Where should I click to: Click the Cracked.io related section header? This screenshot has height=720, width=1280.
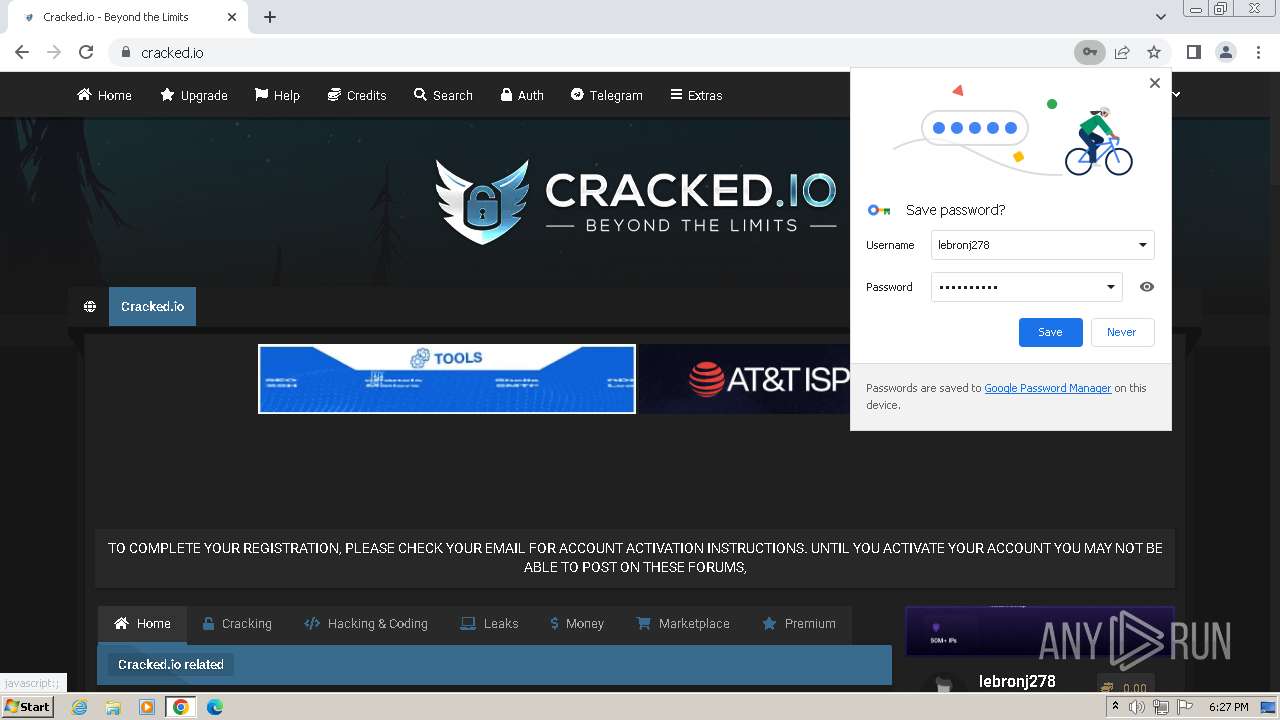pos(494,664)
